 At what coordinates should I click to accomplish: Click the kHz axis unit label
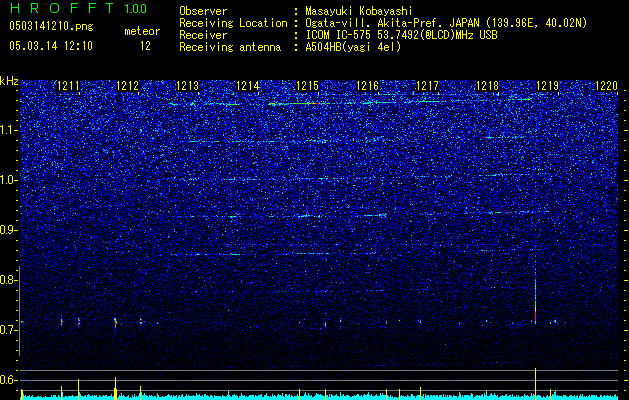[9, 81]
